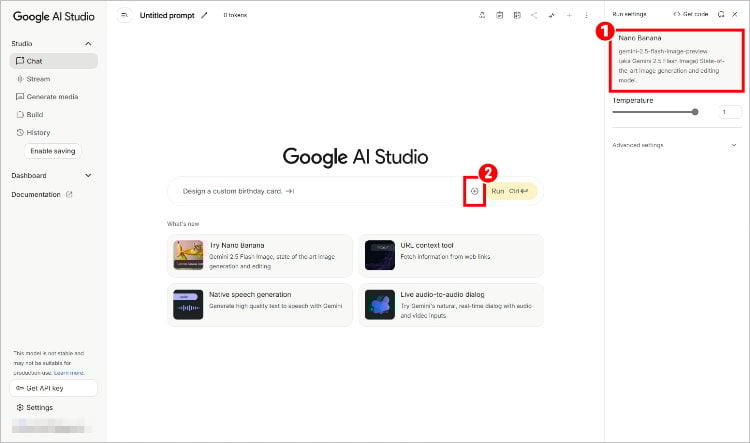
Task: Click the Settings gear icon
Action: 20,408
